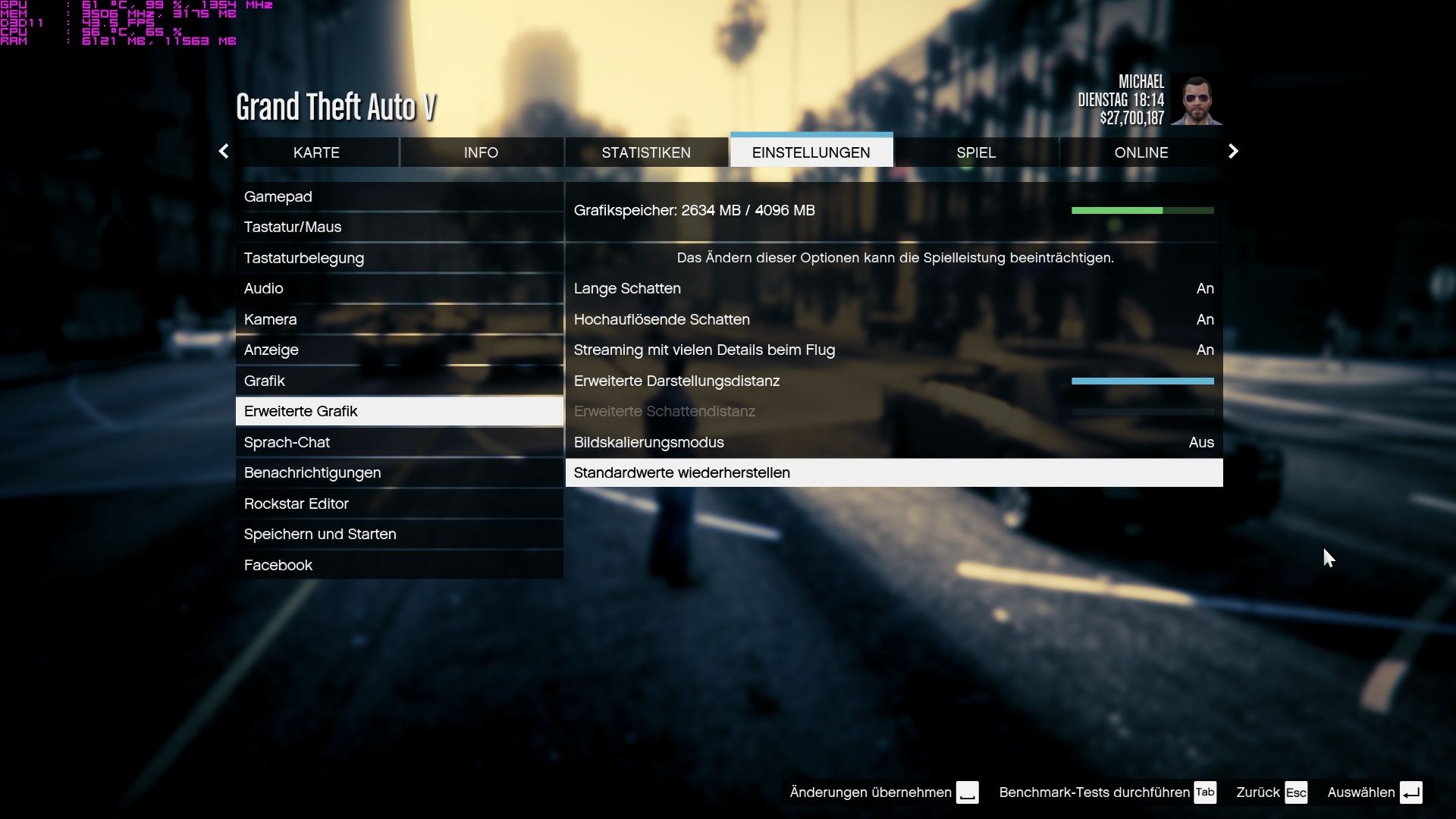Switch to the KARTE tab
This screenshot has width=1456, height=819.
tap(316, 152)
